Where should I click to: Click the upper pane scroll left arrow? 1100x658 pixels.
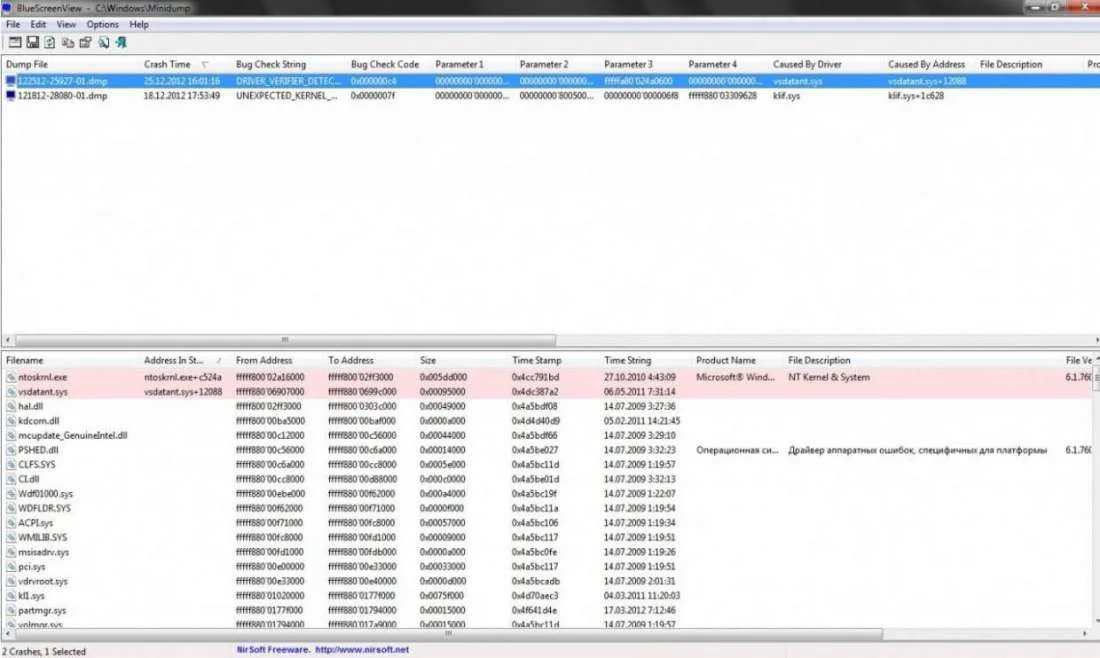click(8, 340)
